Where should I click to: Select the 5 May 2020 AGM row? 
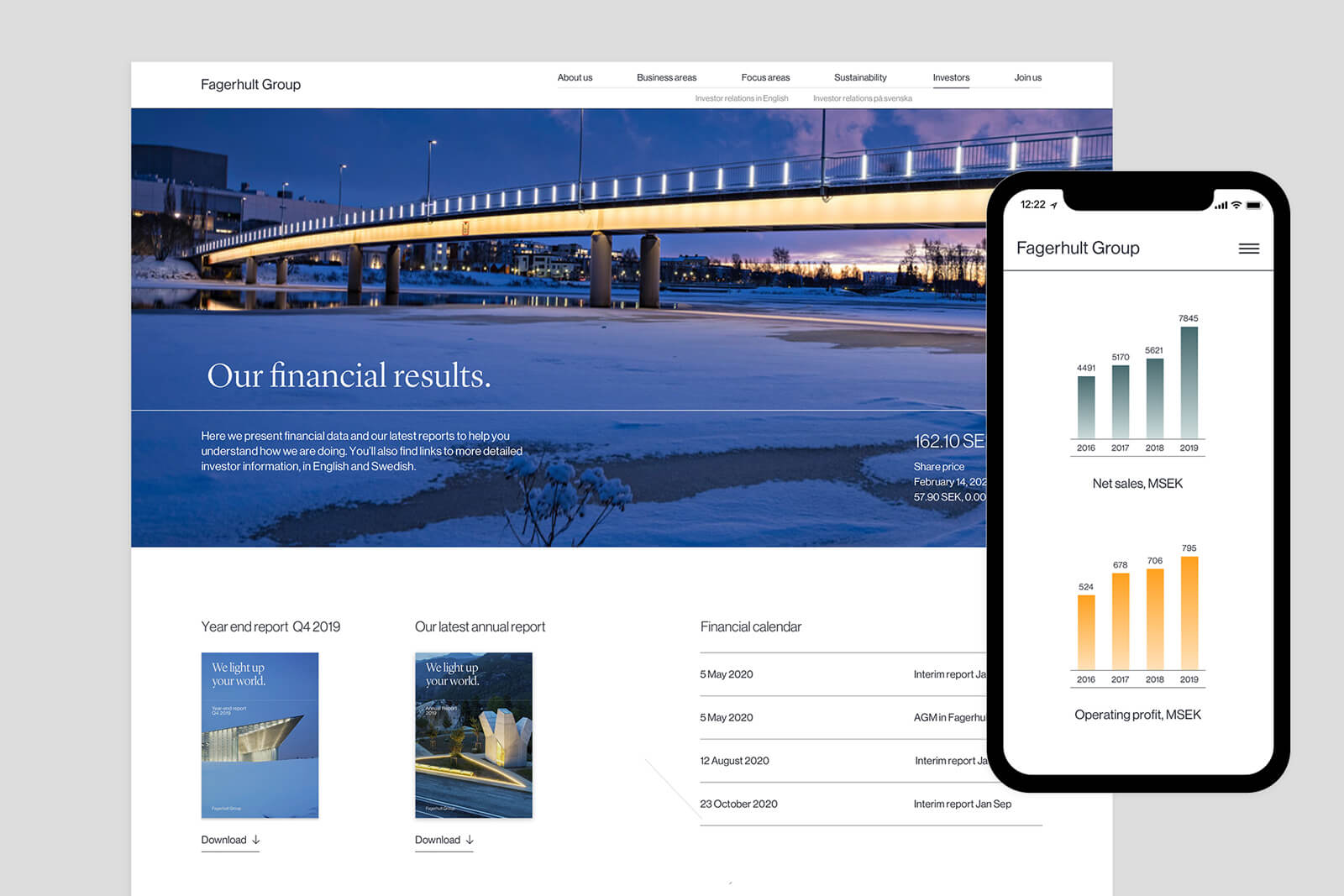(843, 717)
